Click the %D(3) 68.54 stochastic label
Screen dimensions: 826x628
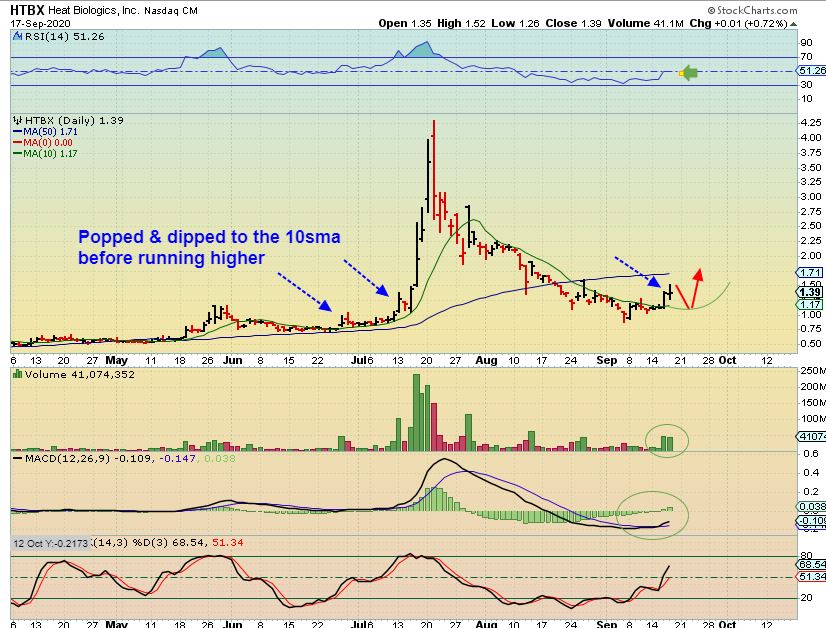[x=170, y=543]
